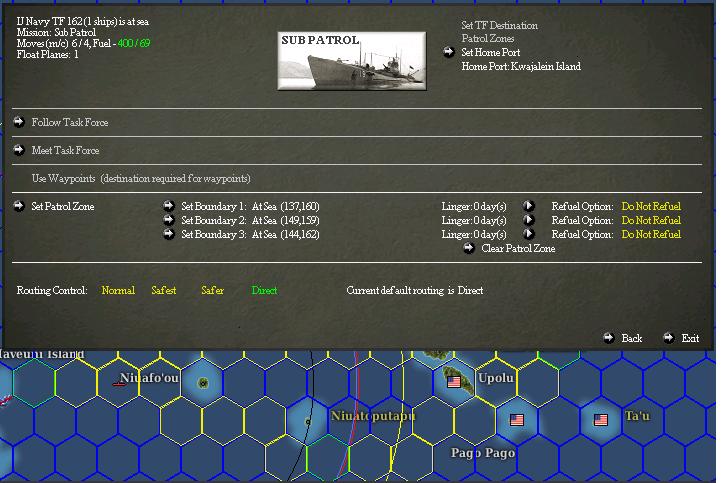Click Follow Task Force label
This screenshot has height=483, width=723.
[70, 122]
